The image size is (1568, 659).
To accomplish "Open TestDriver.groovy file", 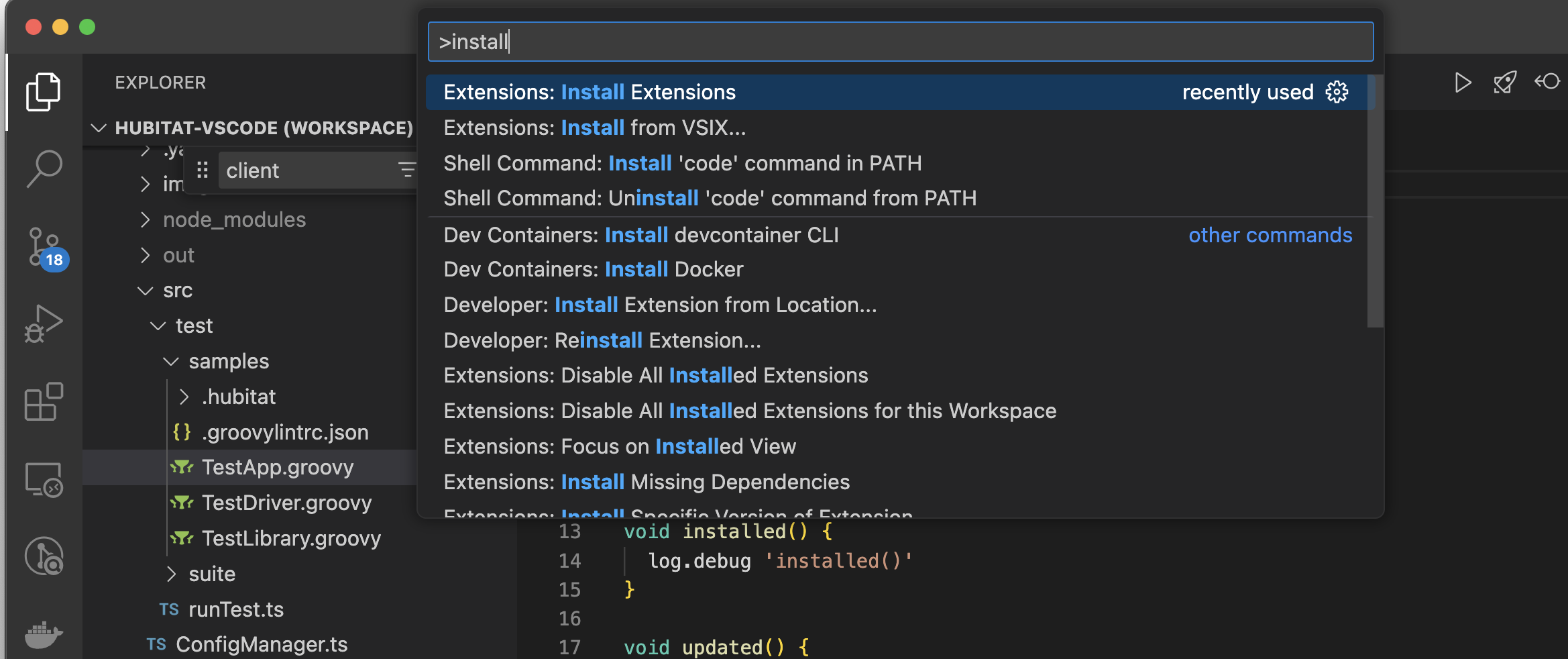I will pyautogui.click(x=287, y=503).
